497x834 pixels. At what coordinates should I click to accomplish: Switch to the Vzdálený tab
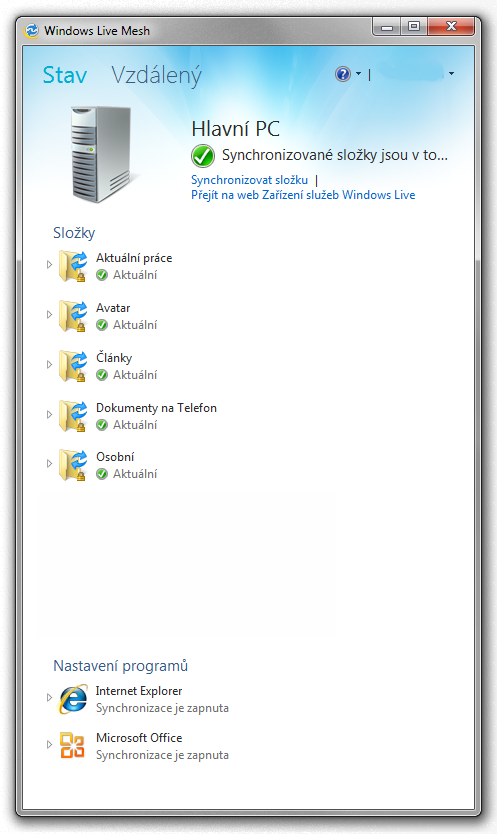(x=156, y=76)
